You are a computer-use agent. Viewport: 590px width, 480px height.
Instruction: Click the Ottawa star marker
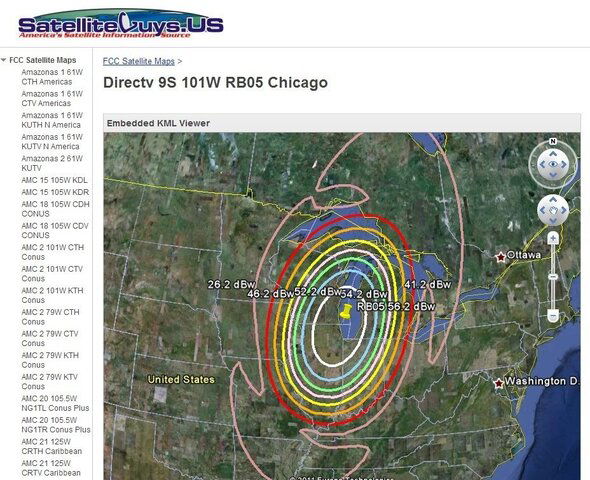tap(500, 257)
